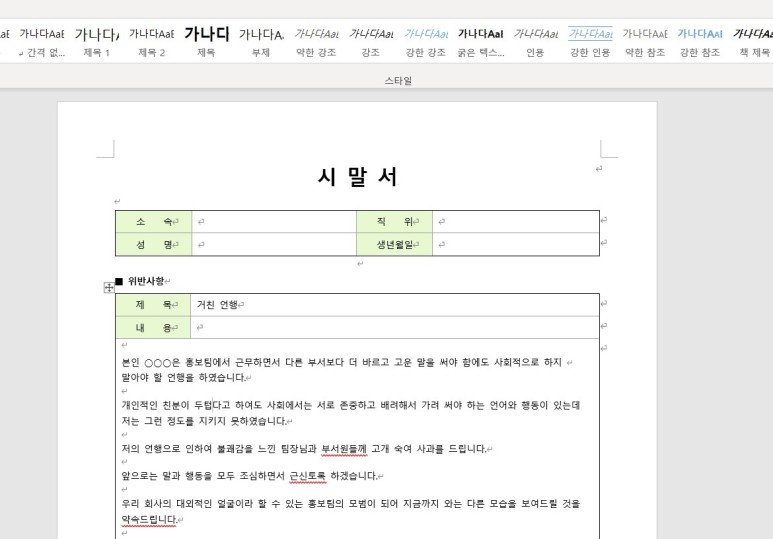Choose the '인용' quote style

pyautogui.click(x=535, y=42)
